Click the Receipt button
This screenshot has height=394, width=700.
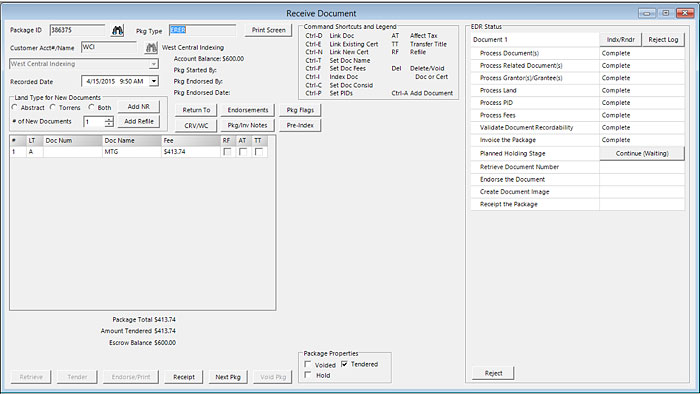click(184, 377)
